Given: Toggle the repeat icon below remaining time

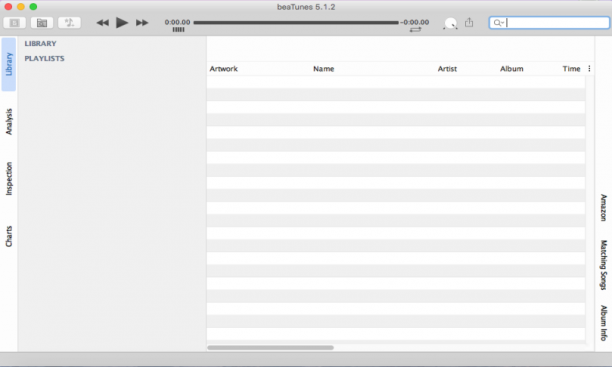Looking at the screenshot, I should tap(415, 30).
